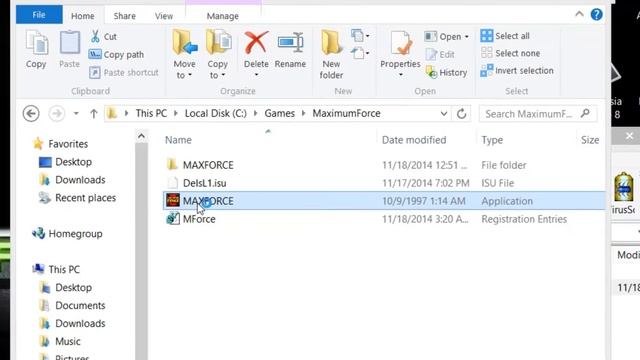Navigate to This PC in breadcrumb

click(151, 113)
